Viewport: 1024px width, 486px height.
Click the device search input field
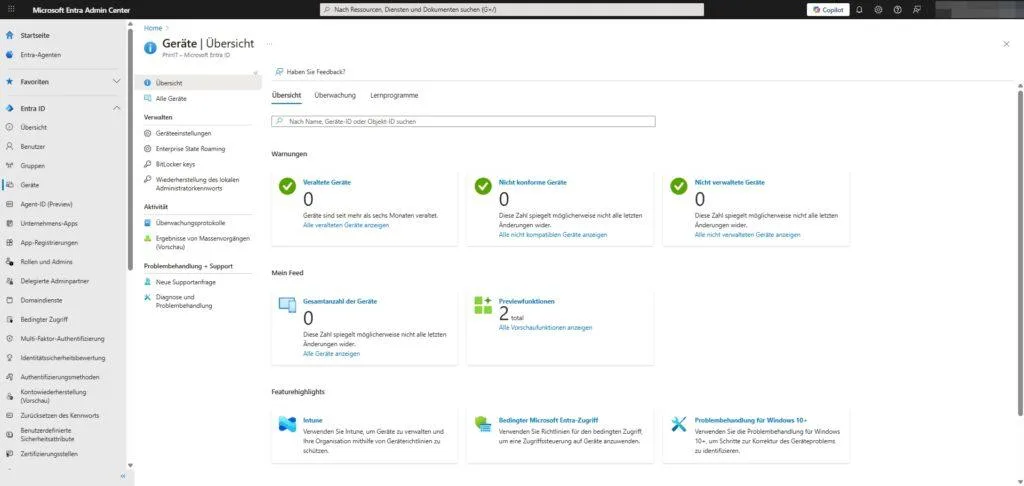tap(463, 121)
